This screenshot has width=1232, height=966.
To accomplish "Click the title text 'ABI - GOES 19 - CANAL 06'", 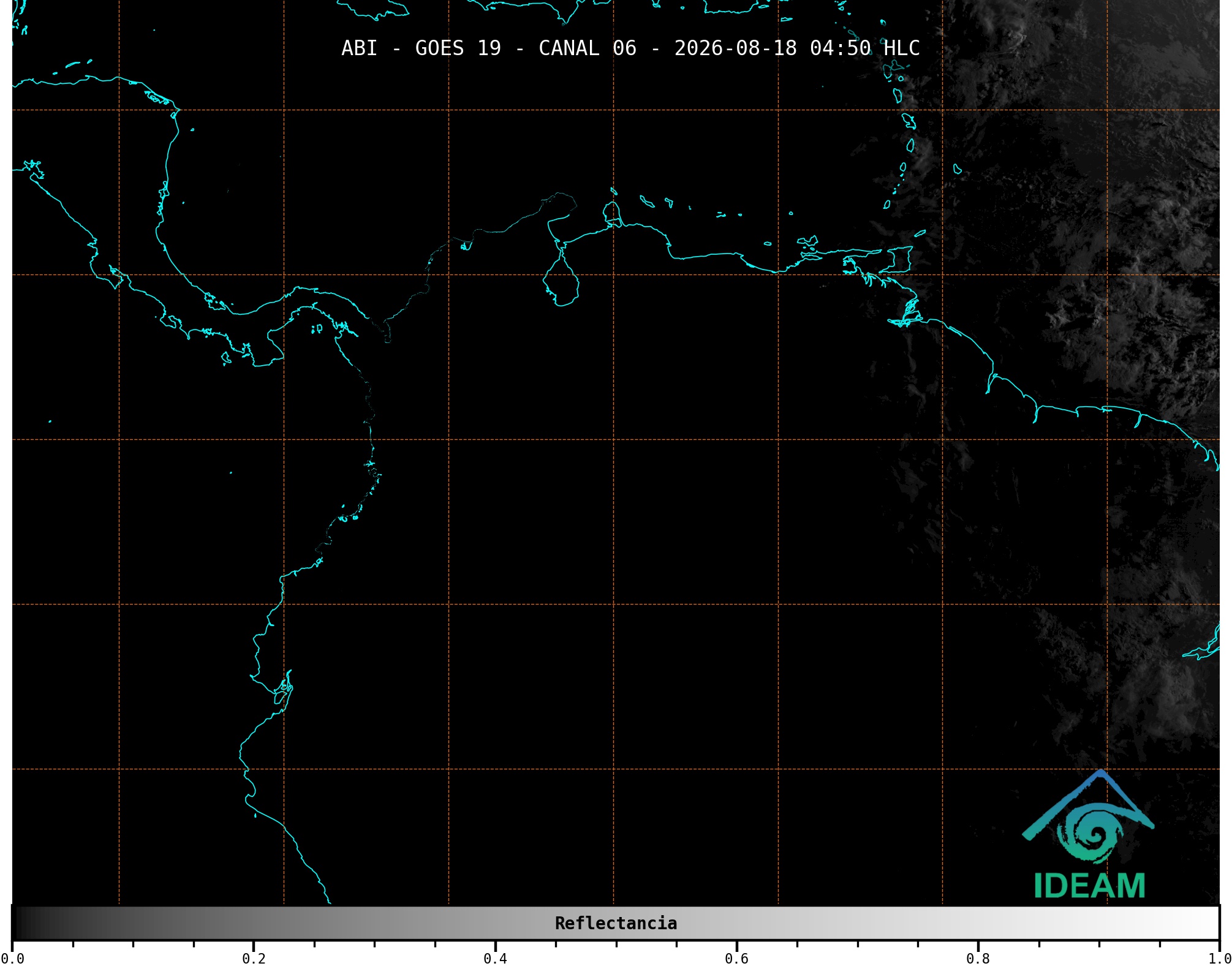I will pyautogui.click(x=489, y=48).
